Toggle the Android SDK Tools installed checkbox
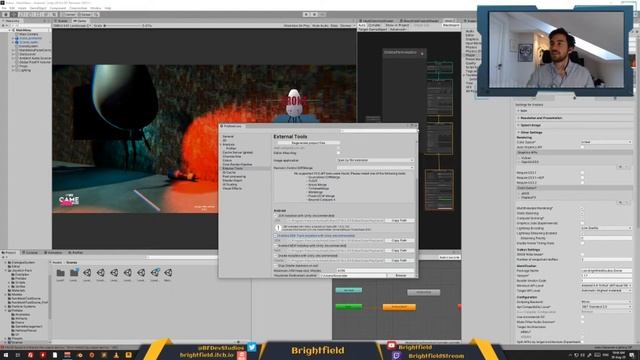 pos(276,236)
